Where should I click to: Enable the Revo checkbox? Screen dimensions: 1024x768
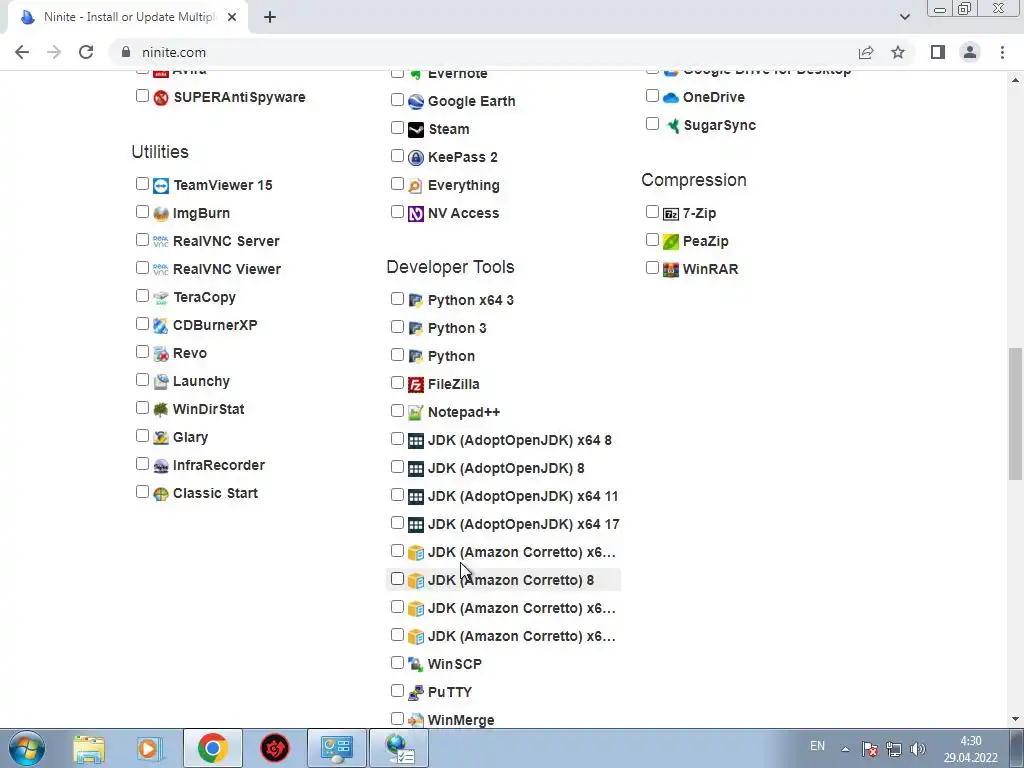(142, 352)
